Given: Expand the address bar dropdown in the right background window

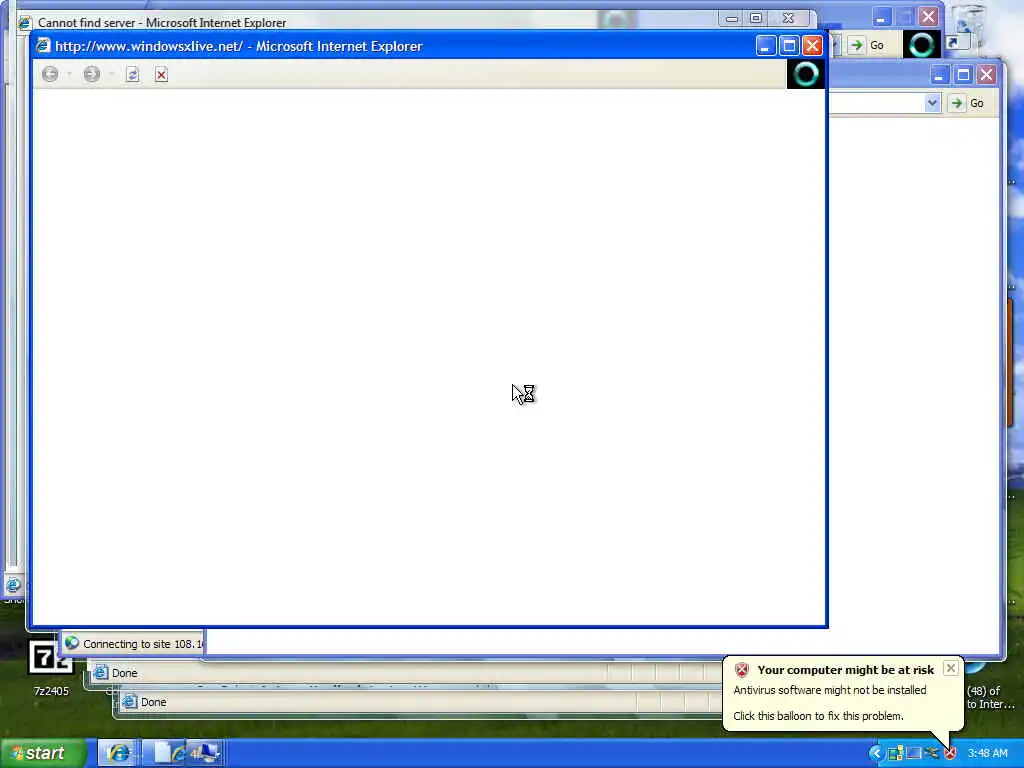Looking at the screenshot, I should click(x=932, y=103).
